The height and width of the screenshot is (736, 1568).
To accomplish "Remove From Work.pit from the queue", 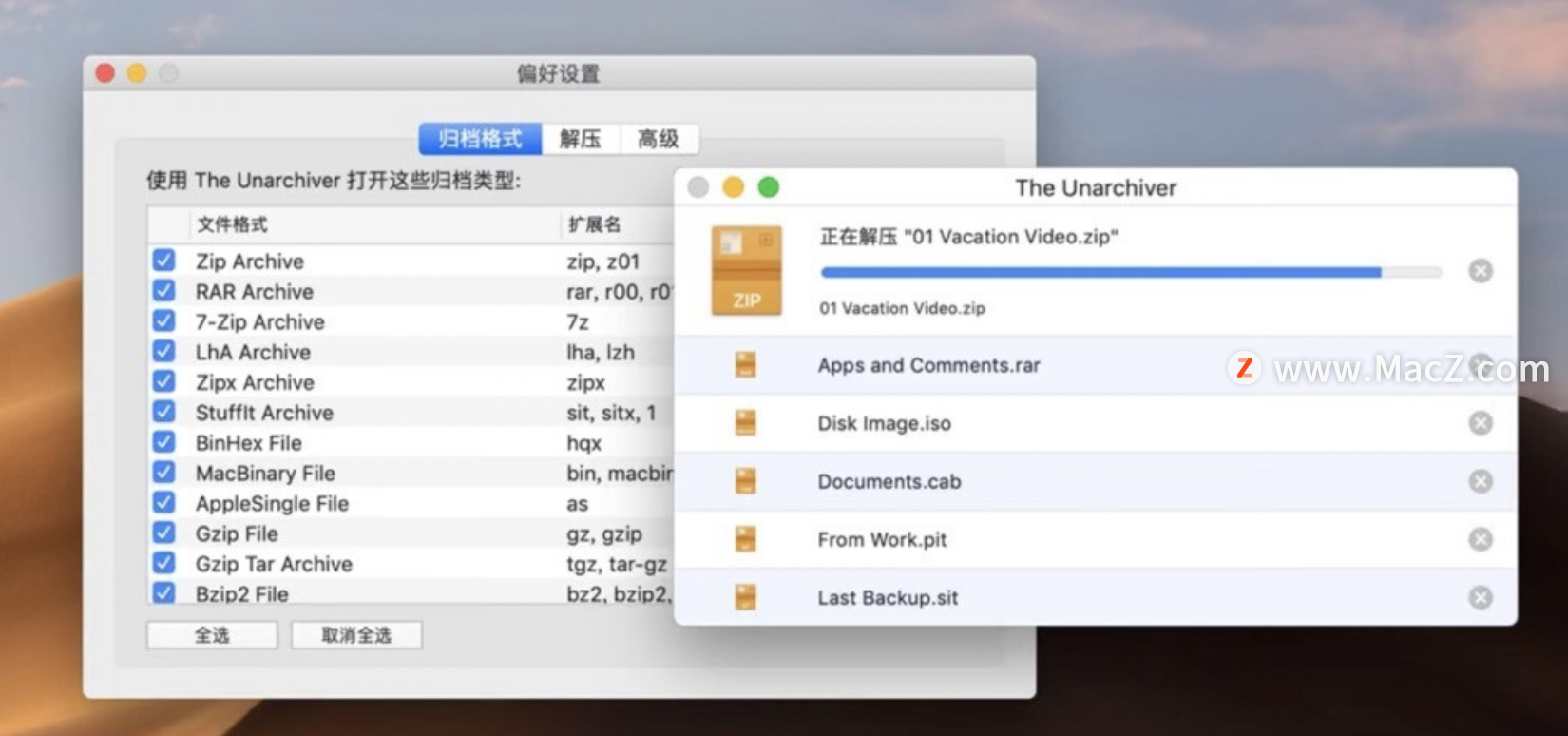I will (x=1481, y=539).
